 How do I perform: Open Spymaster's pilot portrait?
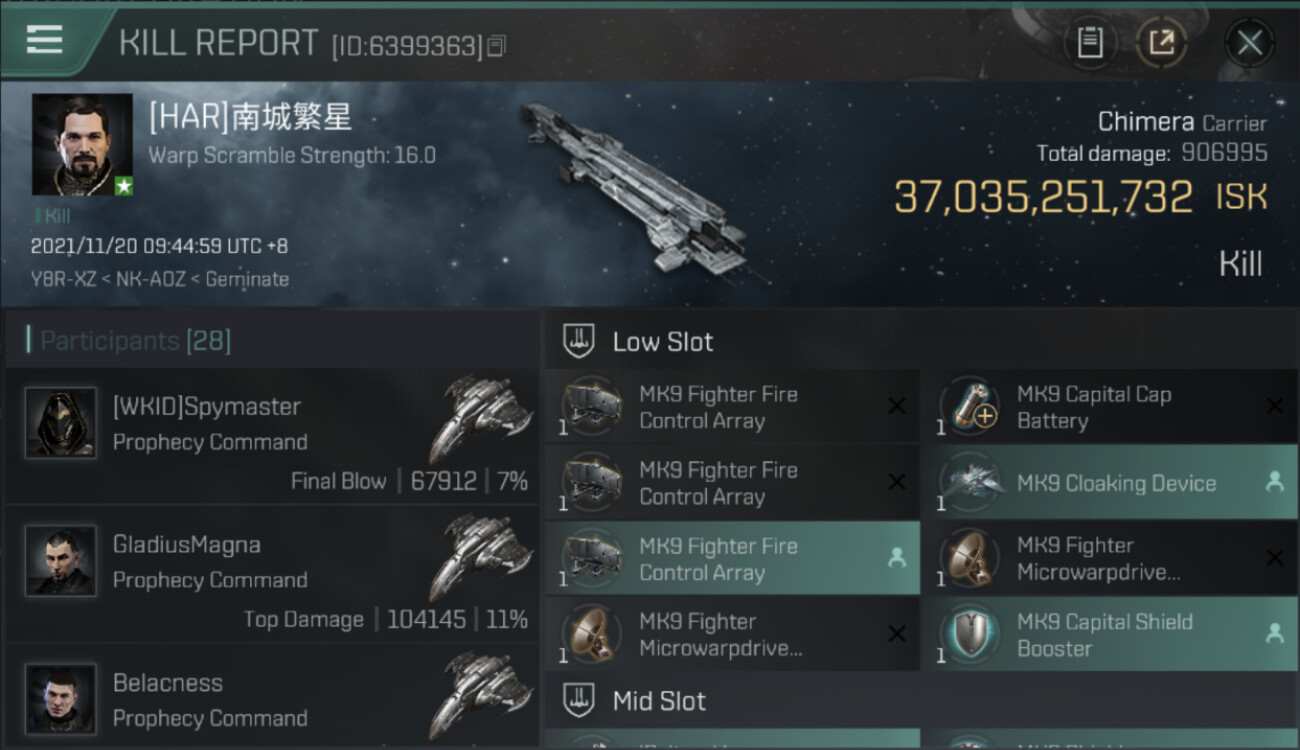point(61,423)
